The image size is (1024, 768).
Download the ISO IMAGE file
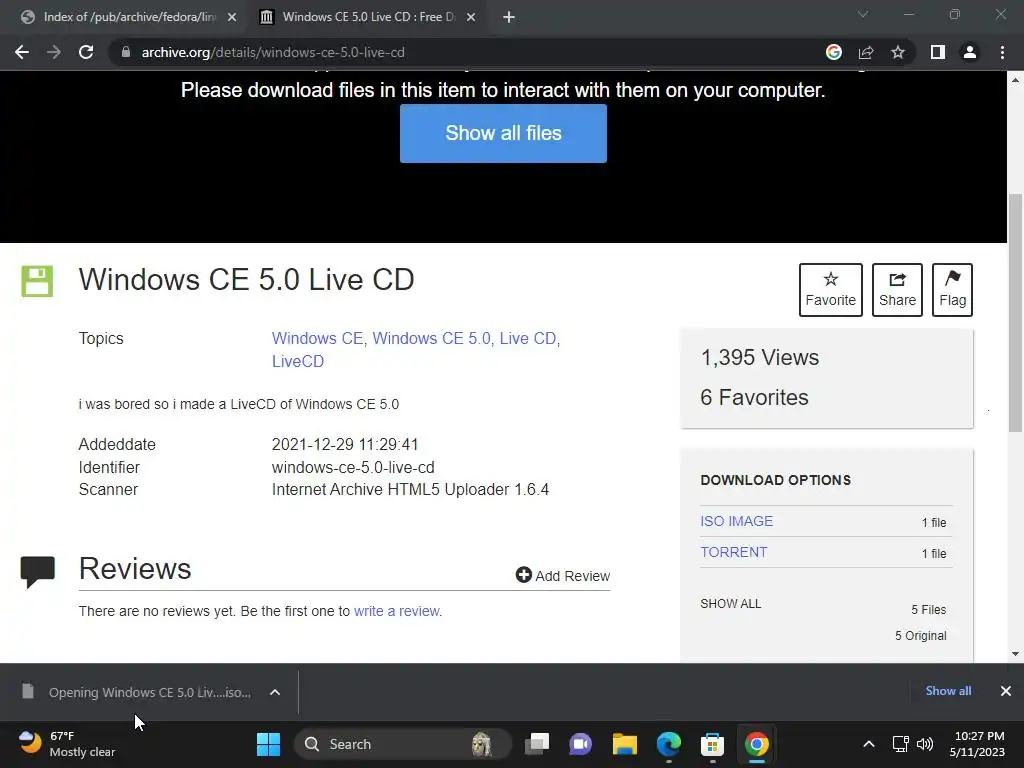[736, 521]
